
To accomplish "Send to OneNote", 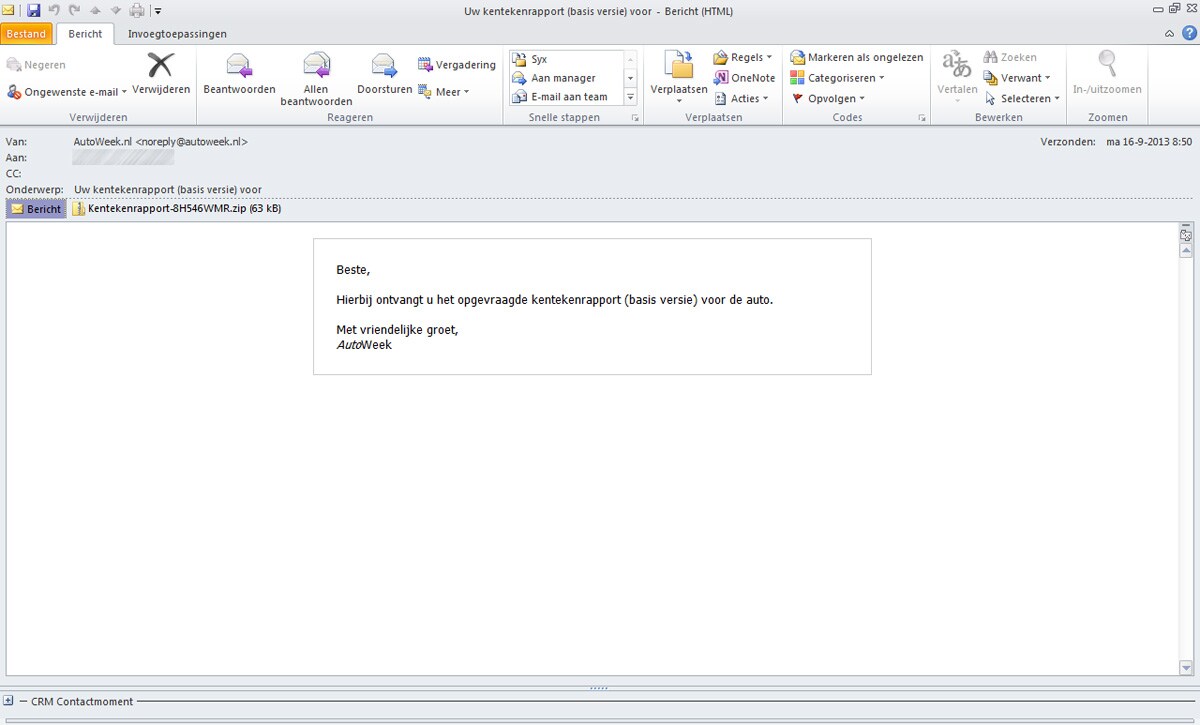I will click(x=720, y=78).
